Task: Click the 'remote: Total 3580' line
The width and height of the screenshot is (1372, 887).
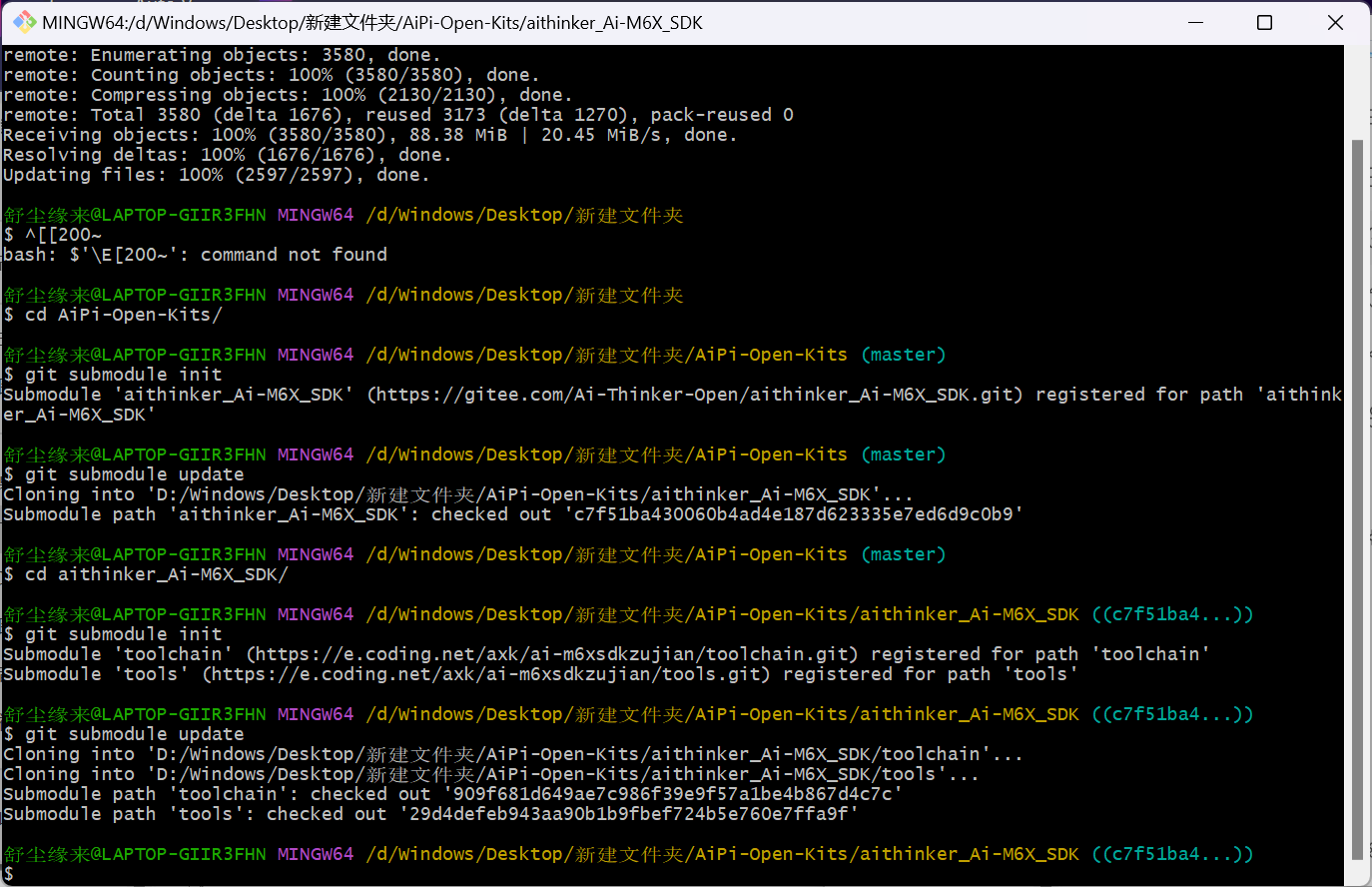Action: 398,115
